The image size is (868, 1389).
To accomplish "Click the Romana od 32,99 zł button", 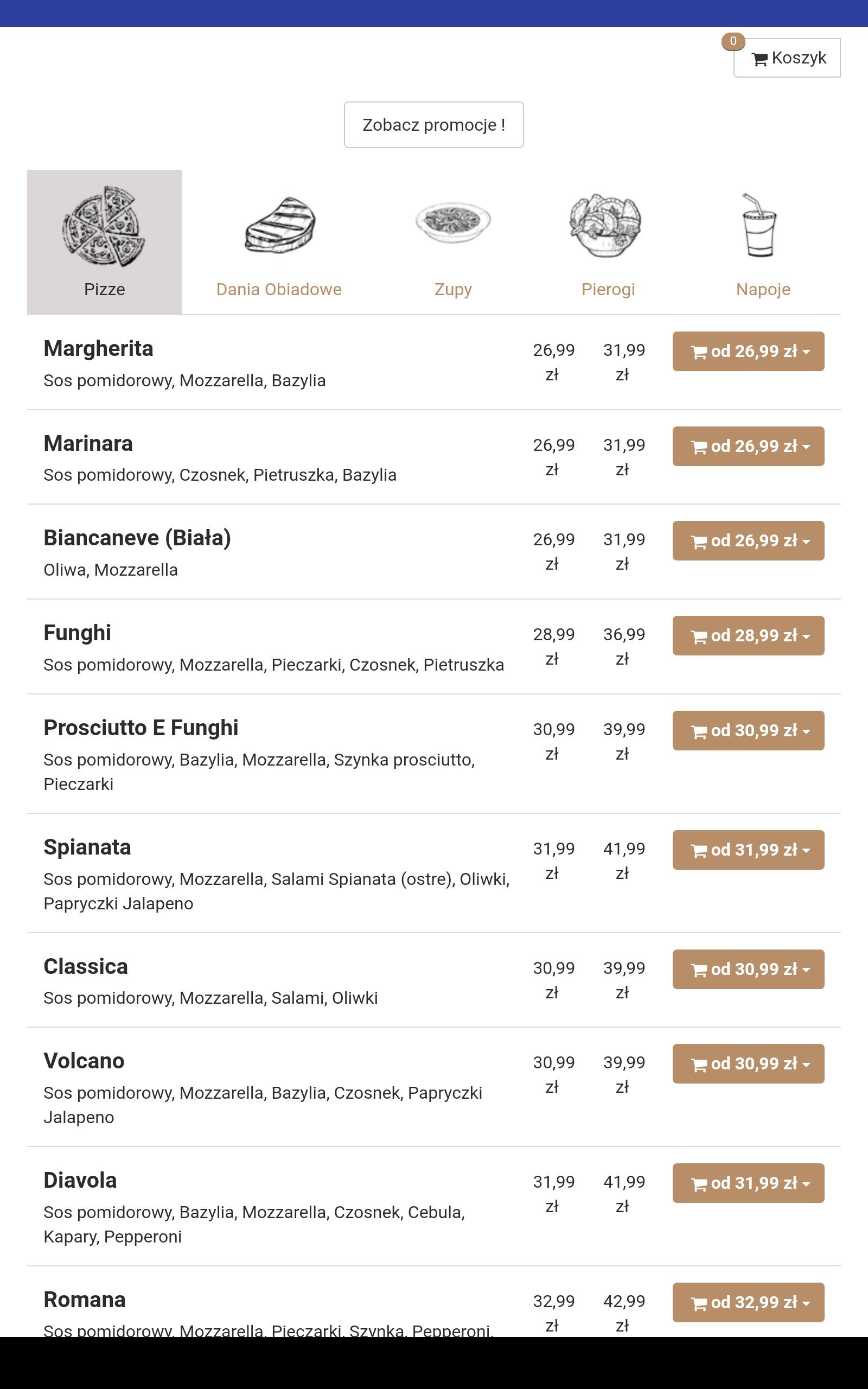I will (748, 1302).
